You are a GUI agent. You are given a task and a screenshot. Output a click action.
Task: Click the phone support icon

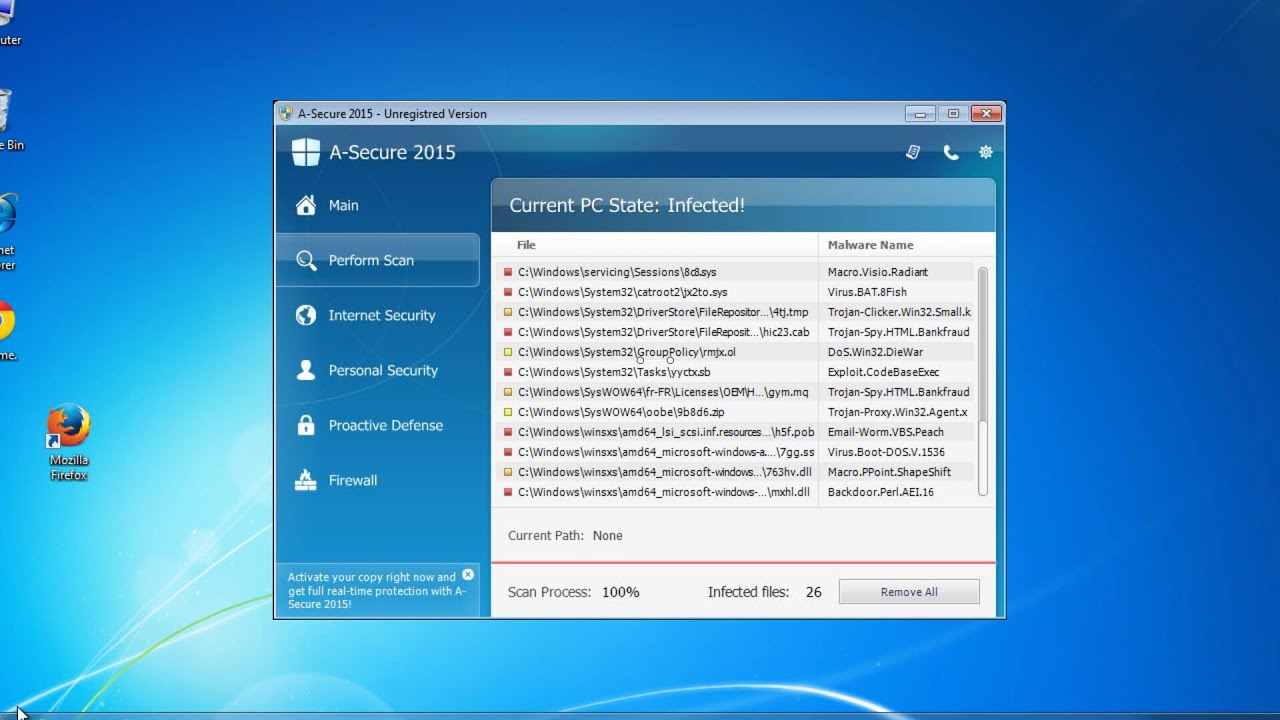click(x=951, y=152)
